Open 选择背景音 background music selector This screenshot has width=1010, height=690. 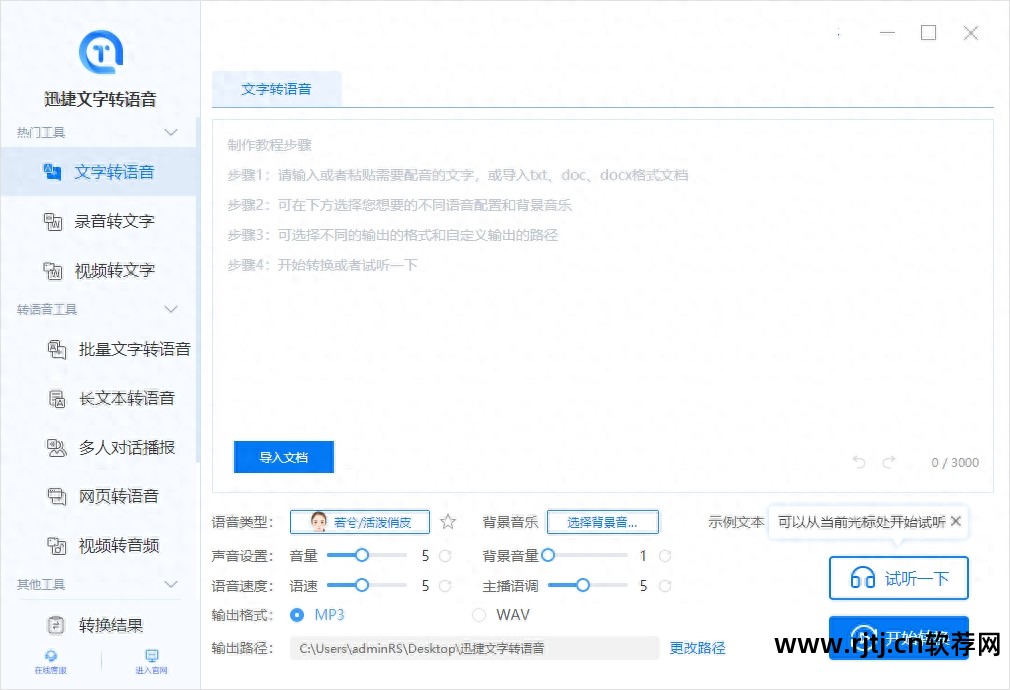[x=603, y=522]
